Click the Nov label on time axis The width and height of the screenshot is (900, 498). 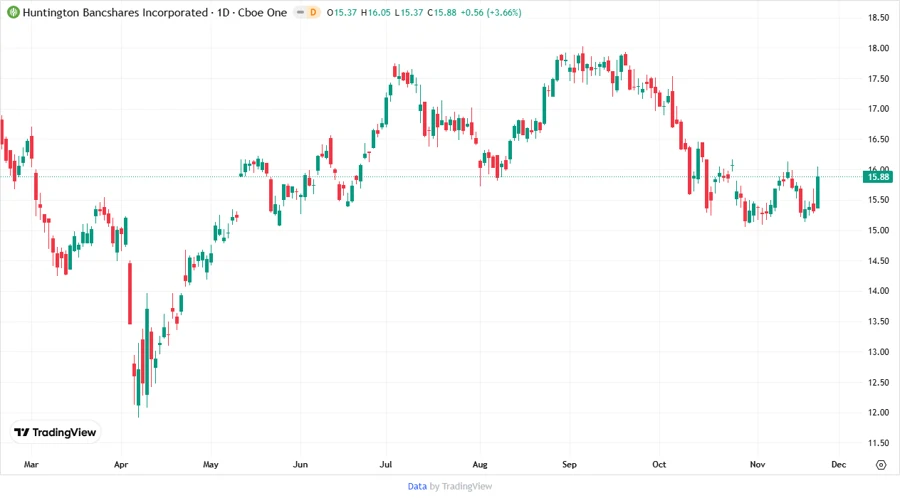tap(758, 464)
